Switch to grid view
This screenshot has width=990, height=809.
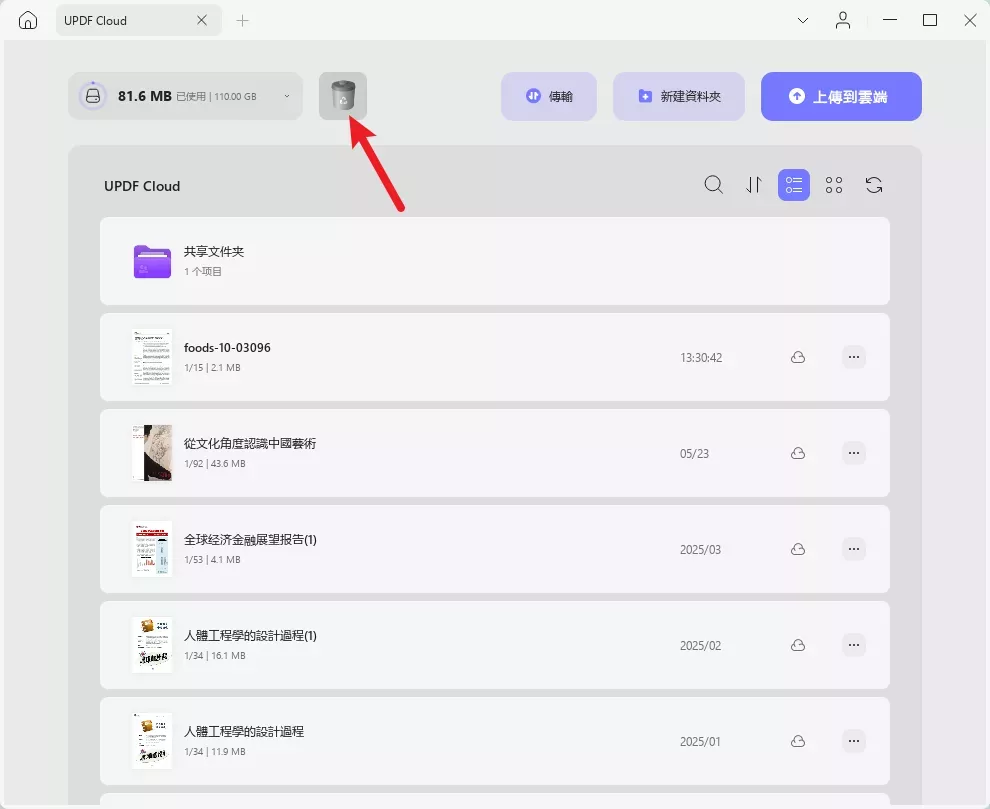[834, 185]
